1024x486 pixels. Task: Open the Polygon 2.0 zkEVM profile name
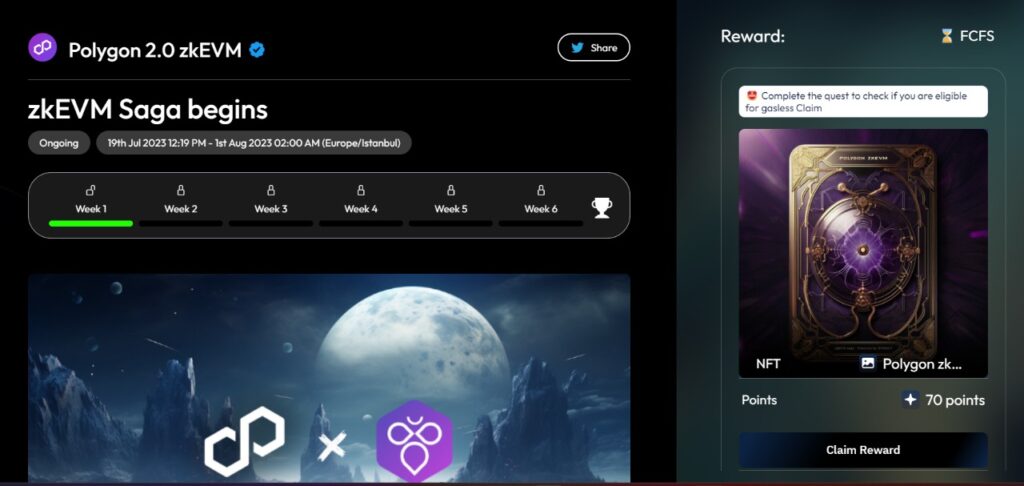(x=155, y=50)
